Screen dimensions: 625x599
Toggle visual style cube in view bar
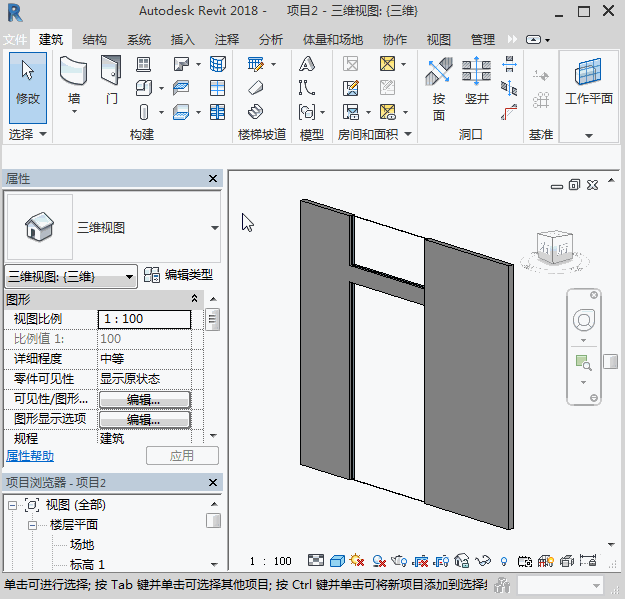pyautogui.click(x=337, y=561)
